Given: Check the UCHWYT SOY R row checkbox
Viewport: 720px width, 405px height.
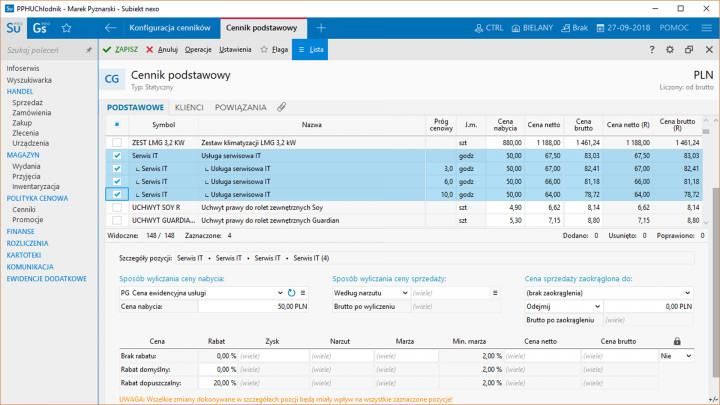Looking at the screenshot, I should (117, 206).
